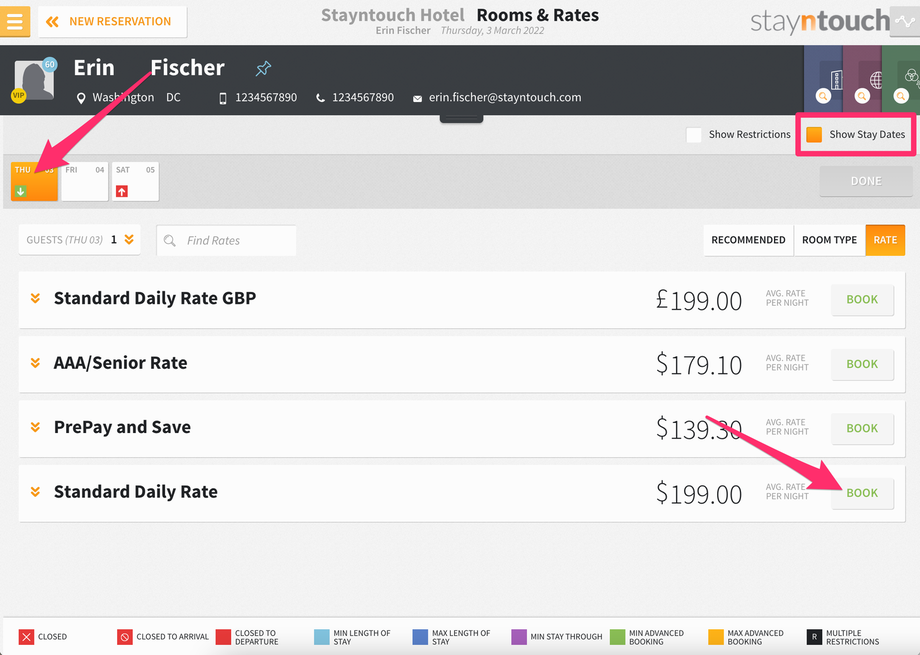Select the Rate tab

(885, 240)
